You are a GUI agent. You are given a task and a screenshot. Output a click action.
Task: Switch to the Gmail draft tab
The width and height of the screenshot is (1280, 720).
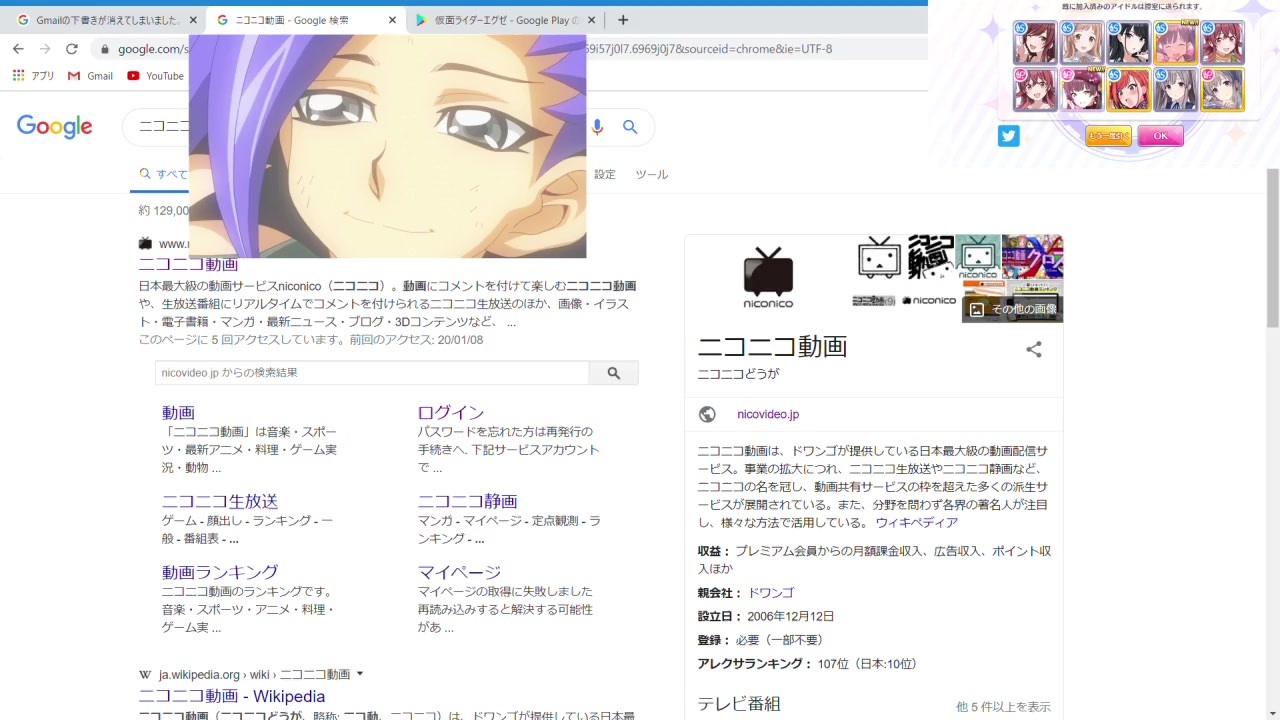pyautogui.click(x=107, y=20)
